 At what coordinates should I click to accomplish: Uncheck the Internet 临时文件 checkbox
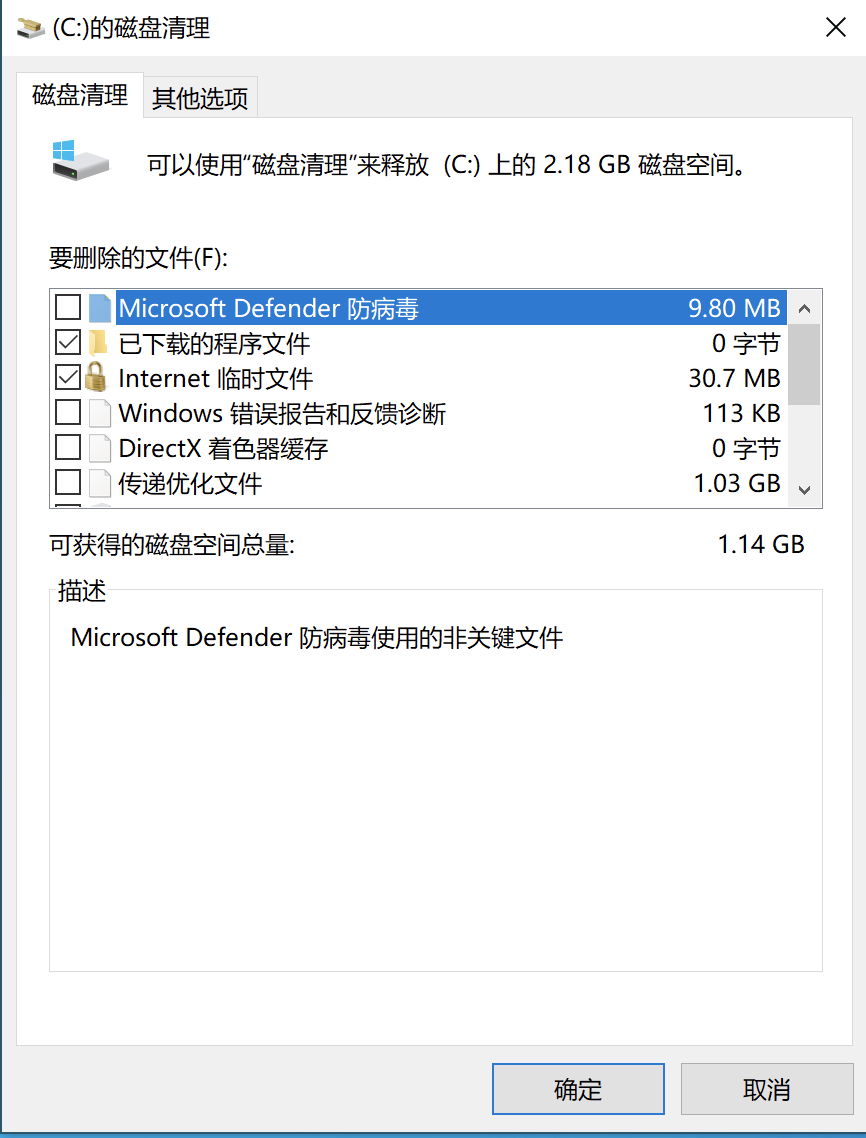68,377
